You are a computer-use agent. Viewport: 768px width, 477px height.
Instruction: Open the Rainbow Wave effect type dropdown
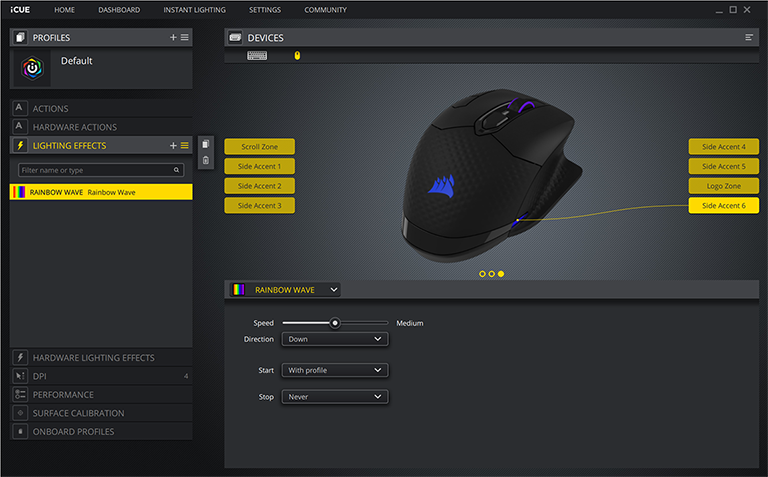pyautogui.click(x=285, y=290)
